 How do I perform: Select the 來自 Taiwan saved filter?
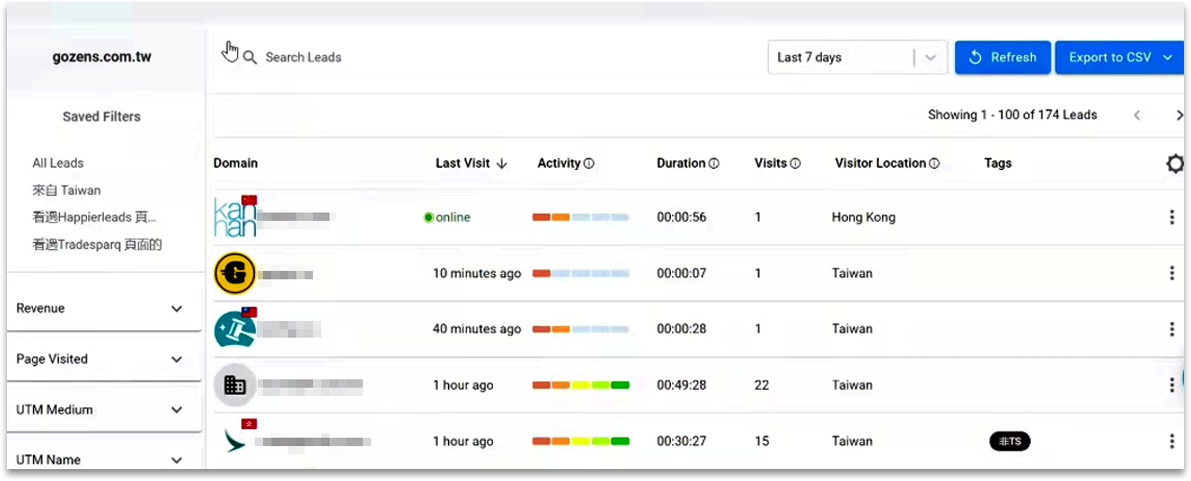pyautogui.click(x=66, y=190)
